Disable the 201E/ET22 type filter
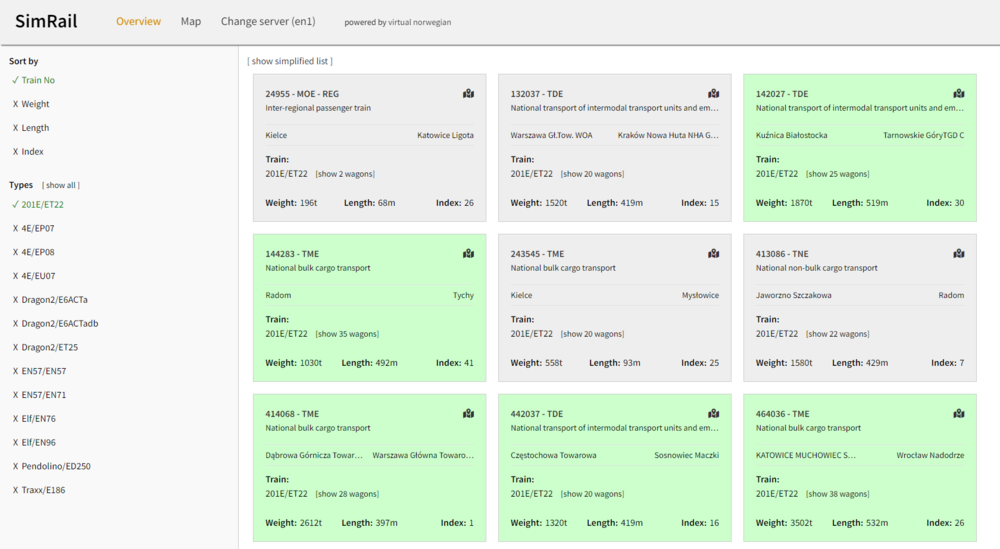This screenshot has height=549, width=1000. tap(42, 204)
